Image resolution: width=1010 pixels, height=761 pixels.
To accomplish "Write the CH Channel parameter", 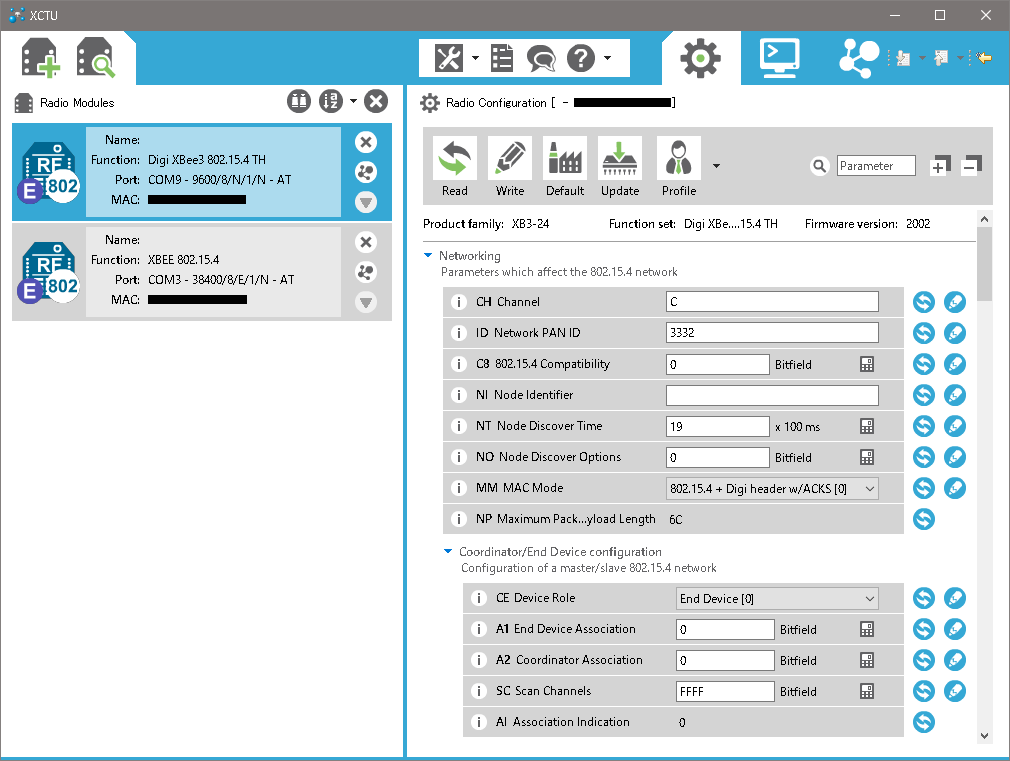I will [x=955, y=302].
